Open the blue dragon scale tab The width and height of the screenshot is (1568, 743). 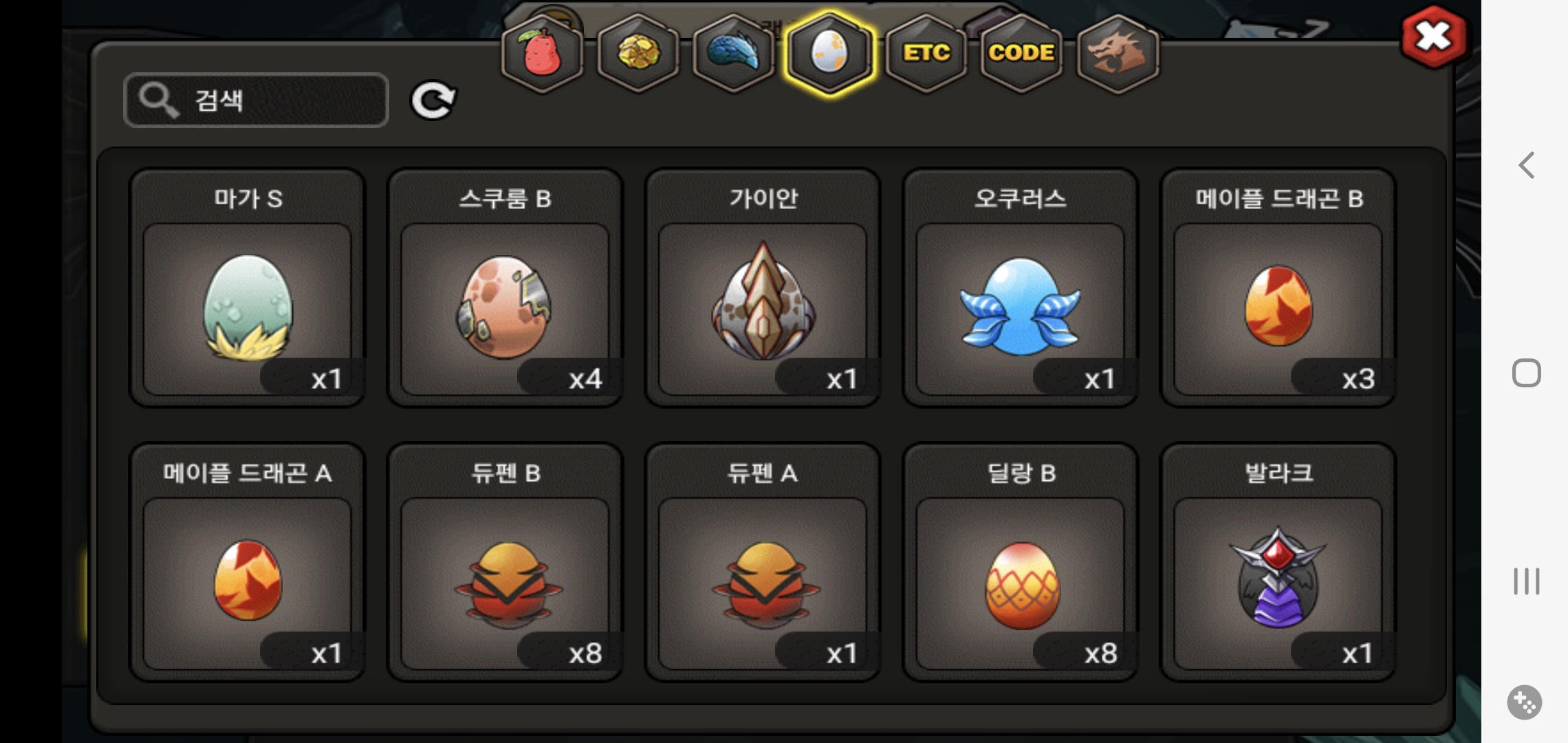[734, 54]
